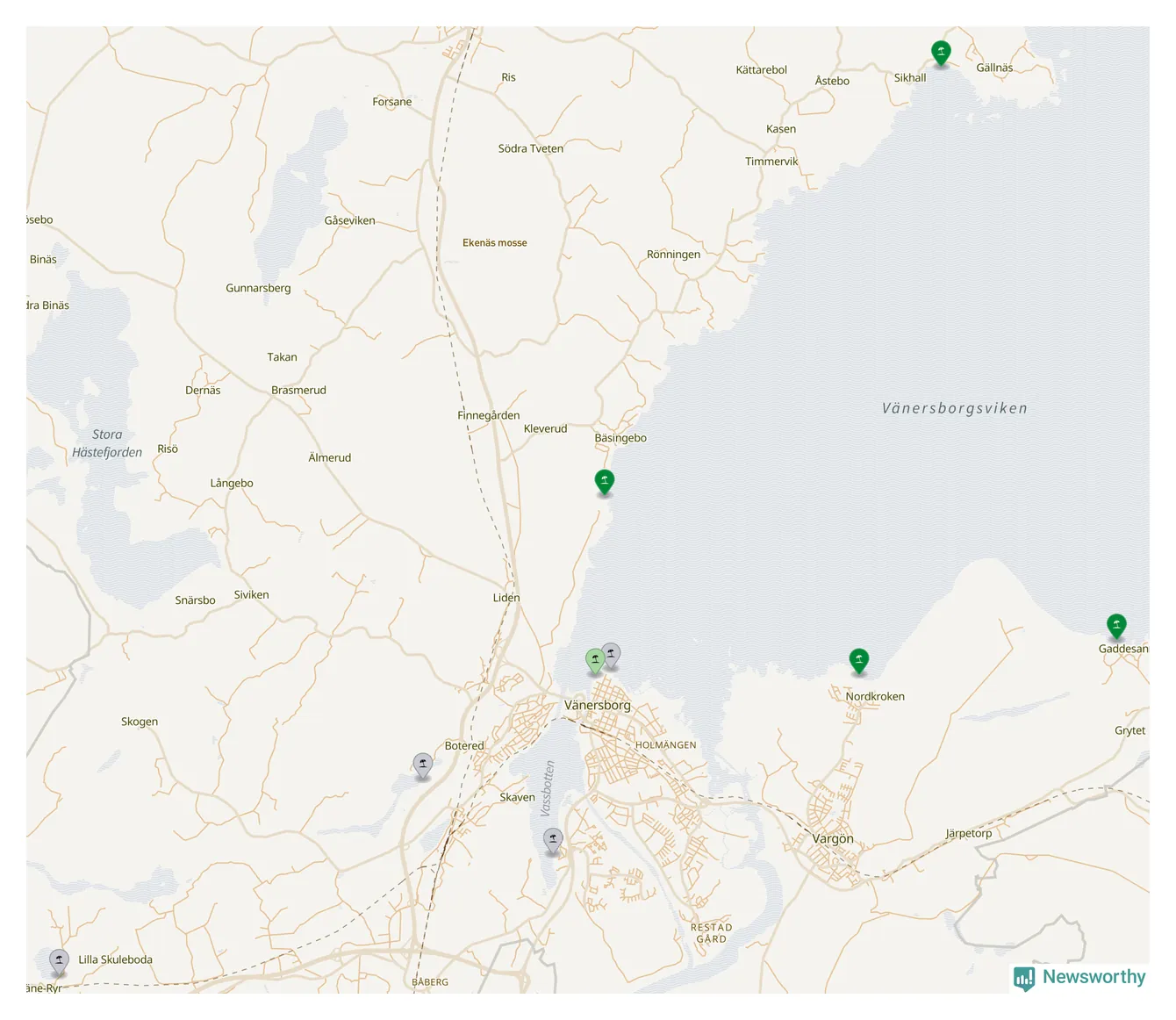Select the Ekenäs mosse label

click(x=495, y=243)
